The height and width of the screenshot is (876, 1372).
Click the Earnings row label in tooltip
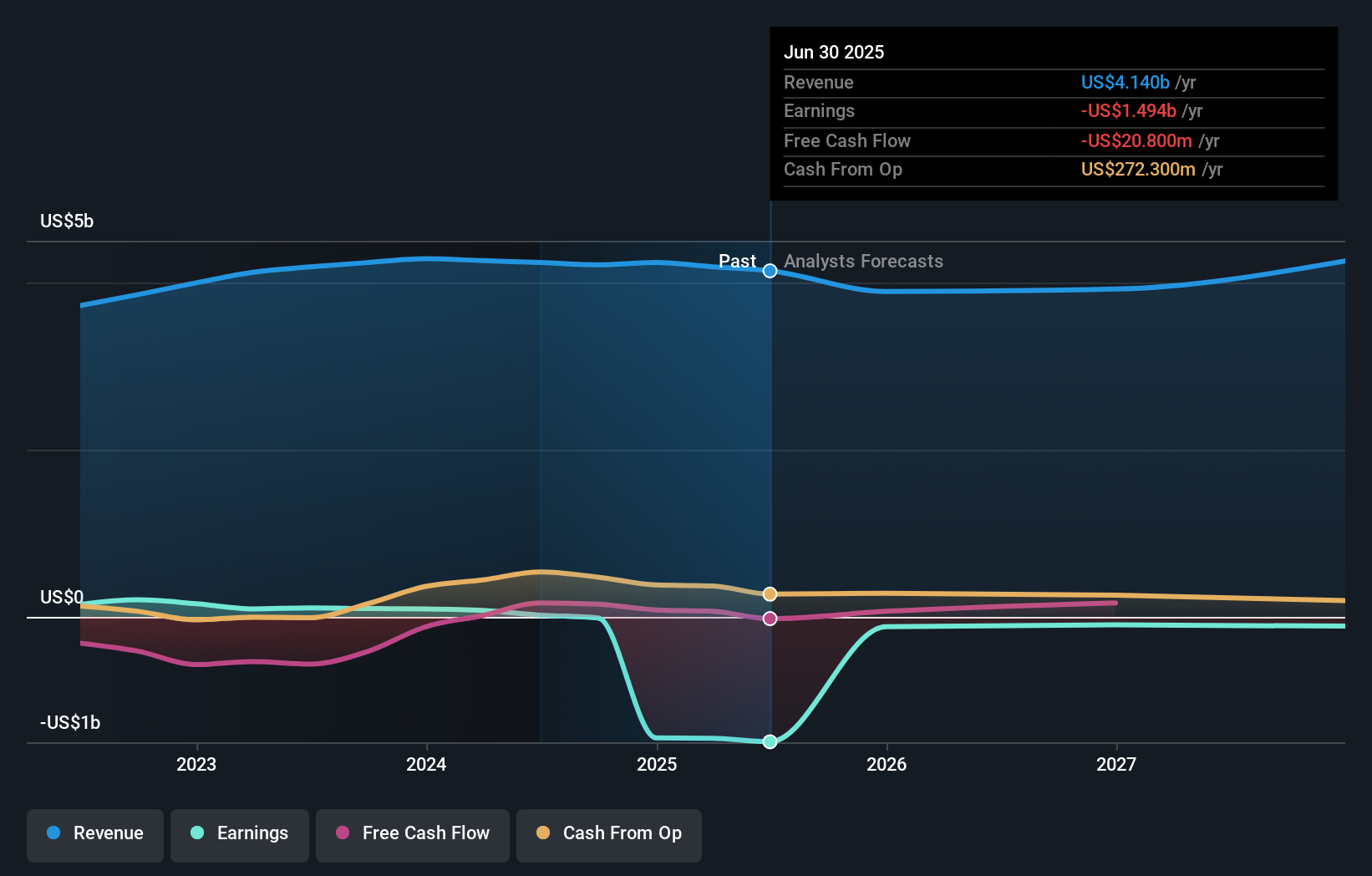click(x=819, y=110)
